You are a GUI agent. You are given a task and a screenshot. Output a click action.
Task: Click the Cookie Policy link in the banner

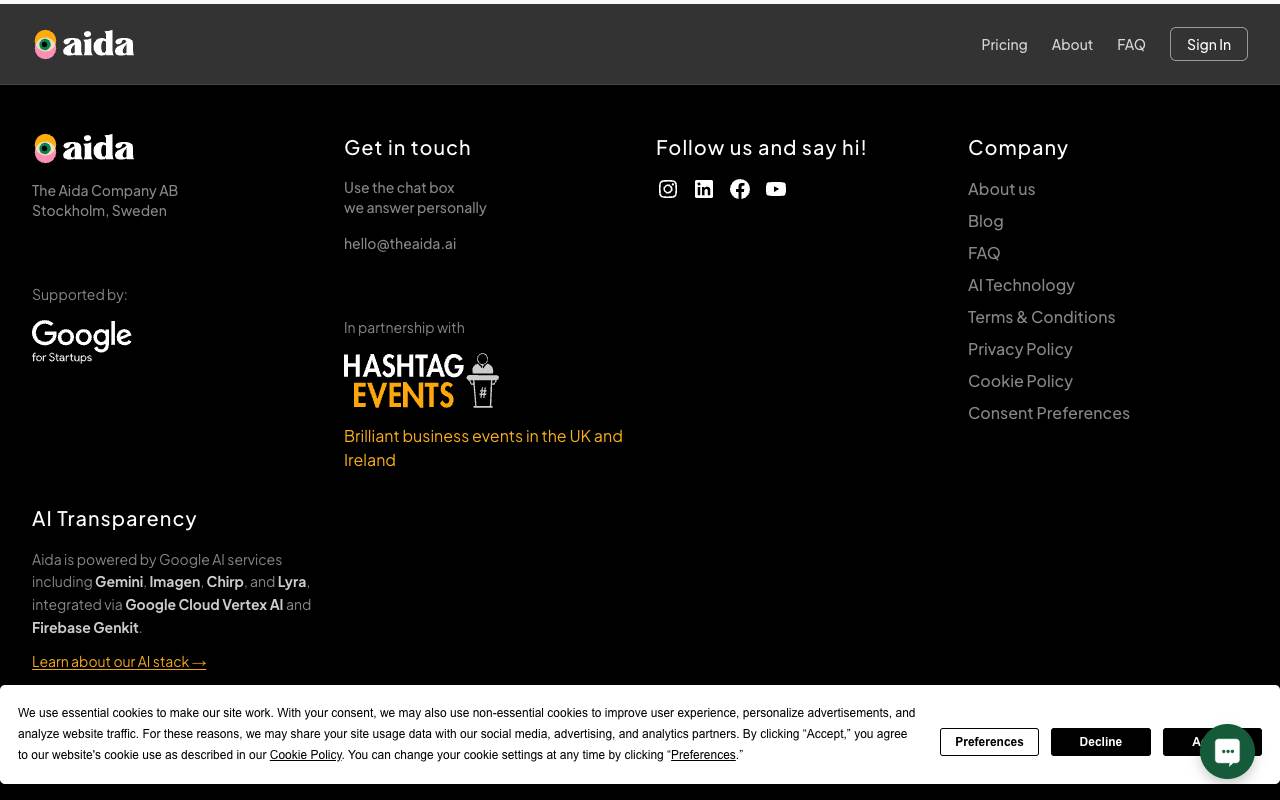point(306,755)
